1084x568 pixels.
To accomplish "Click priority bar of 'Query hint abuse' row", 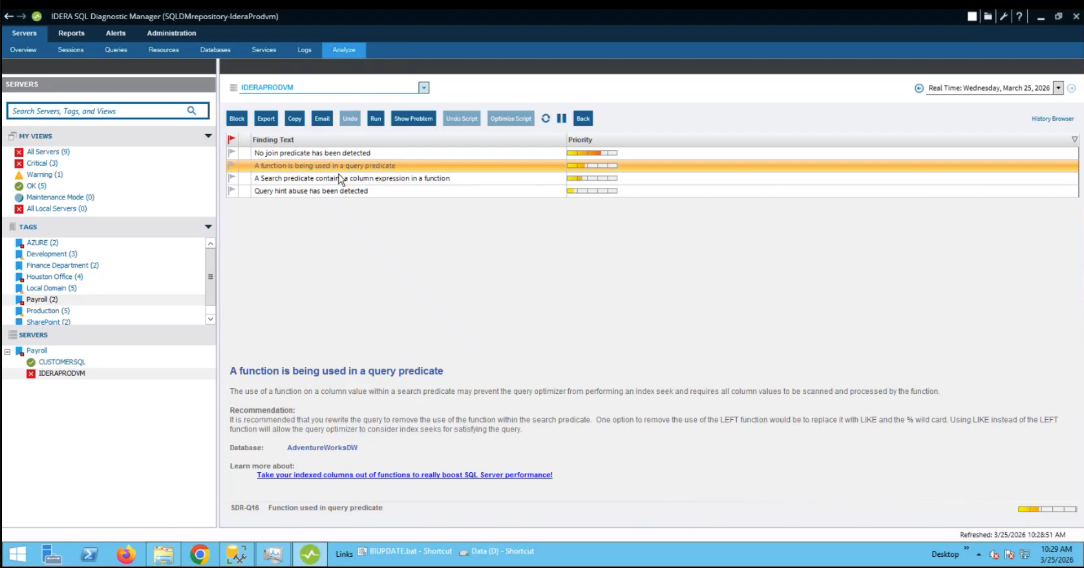I will click(592, 191).
